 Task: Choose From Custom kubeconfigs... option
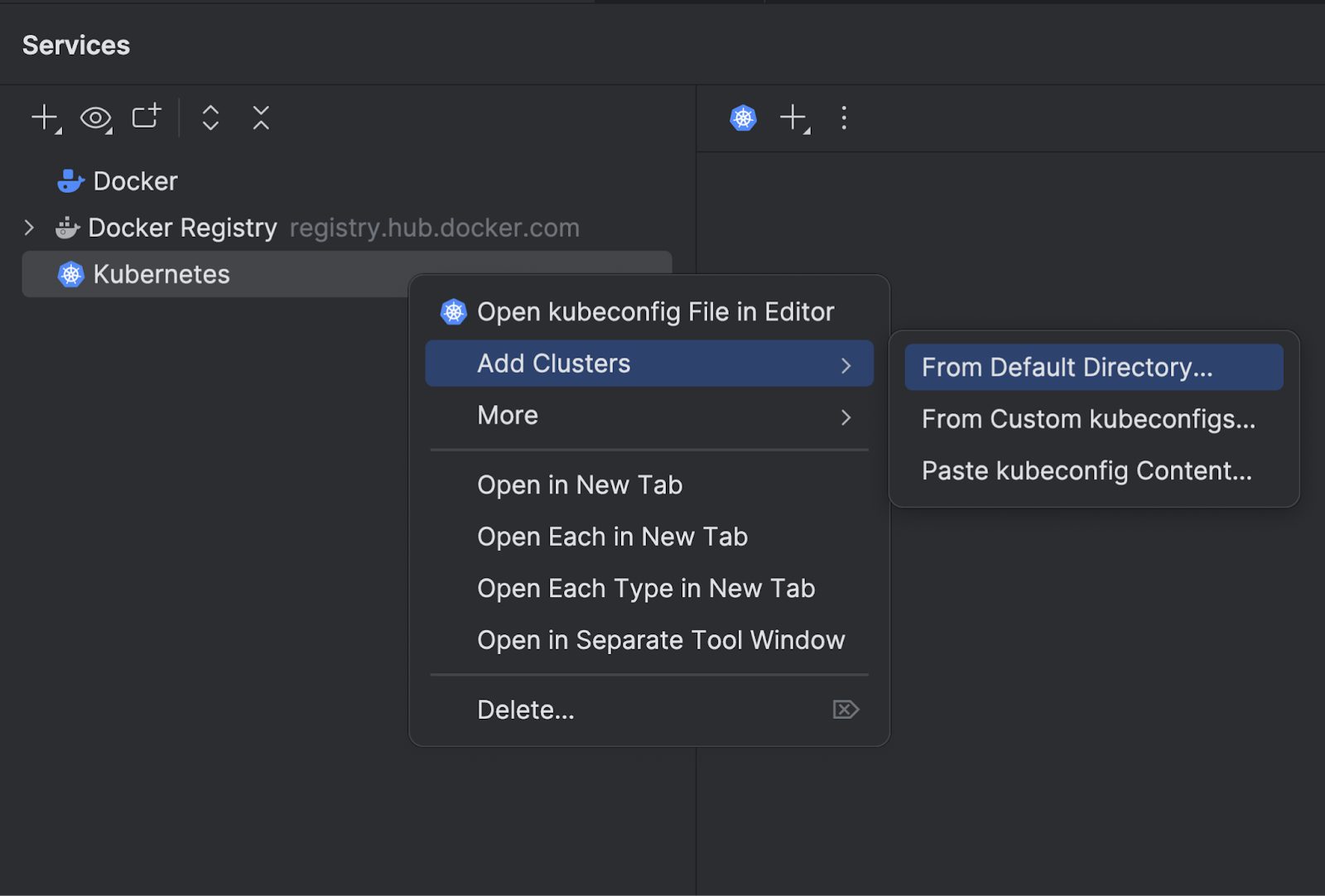click(x=1094, y=419)
